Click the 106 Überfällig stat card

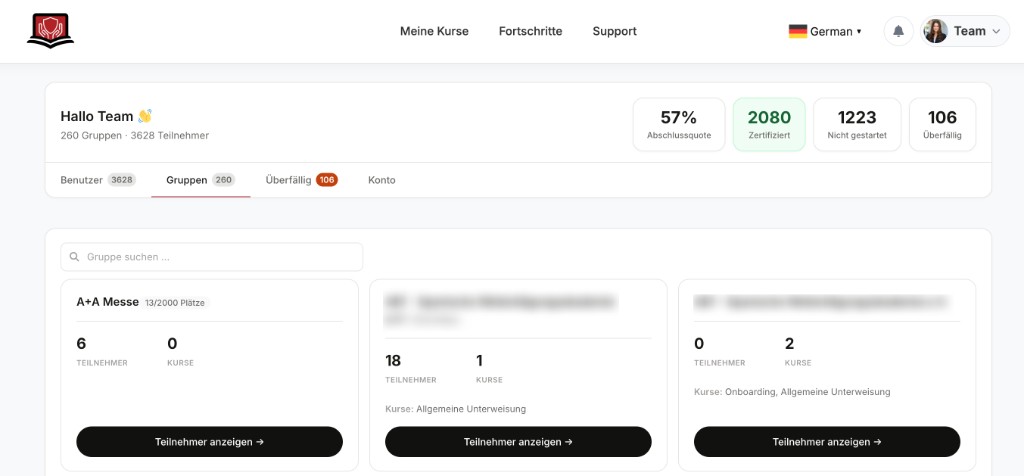pyautogui.click(x=942, y=125)
